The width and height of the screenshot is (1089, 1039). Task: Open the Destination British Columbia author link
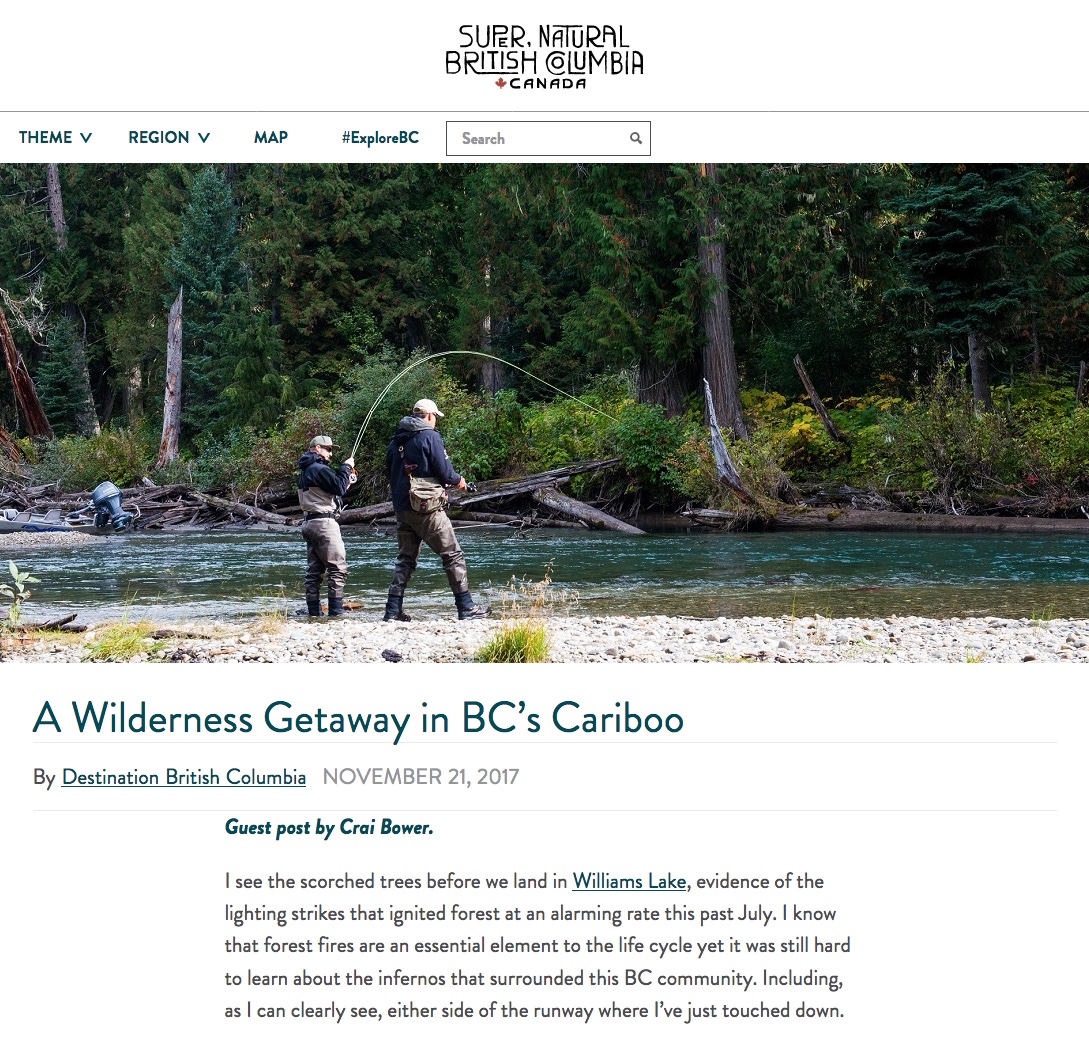(x=183, y=776)
